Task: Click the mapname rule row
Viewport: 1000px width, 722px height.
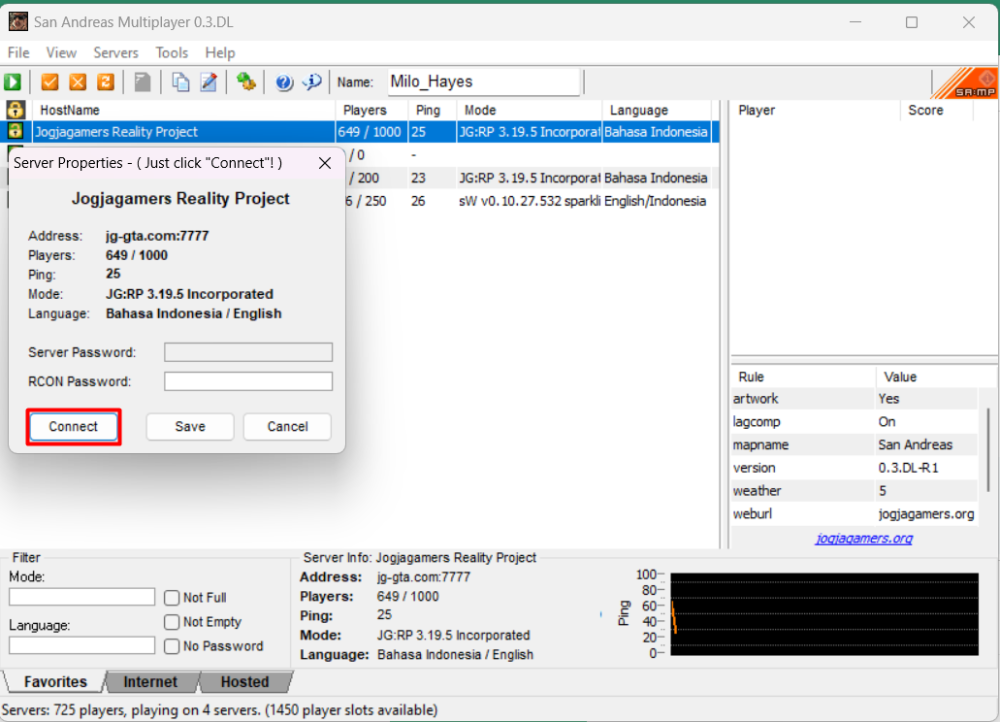Action: pyautogui.click(x=854, y=445)
